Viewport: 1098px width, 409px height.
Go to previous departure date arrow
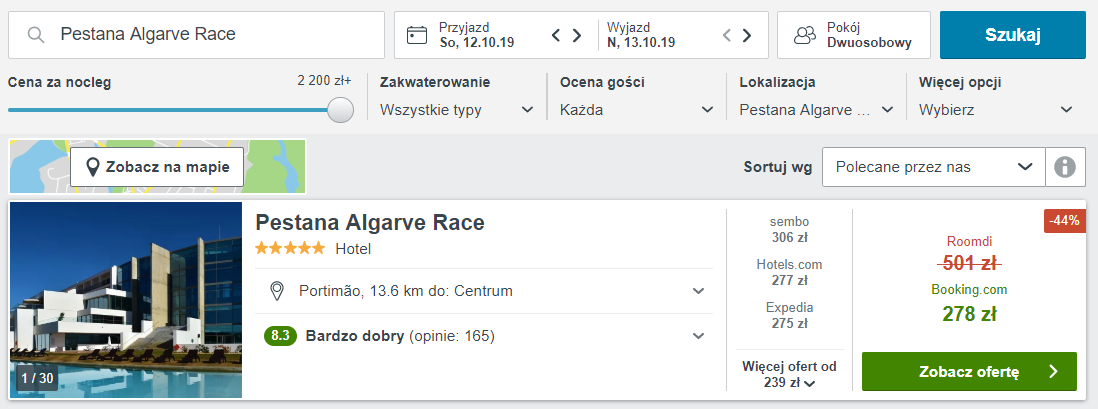726,35
